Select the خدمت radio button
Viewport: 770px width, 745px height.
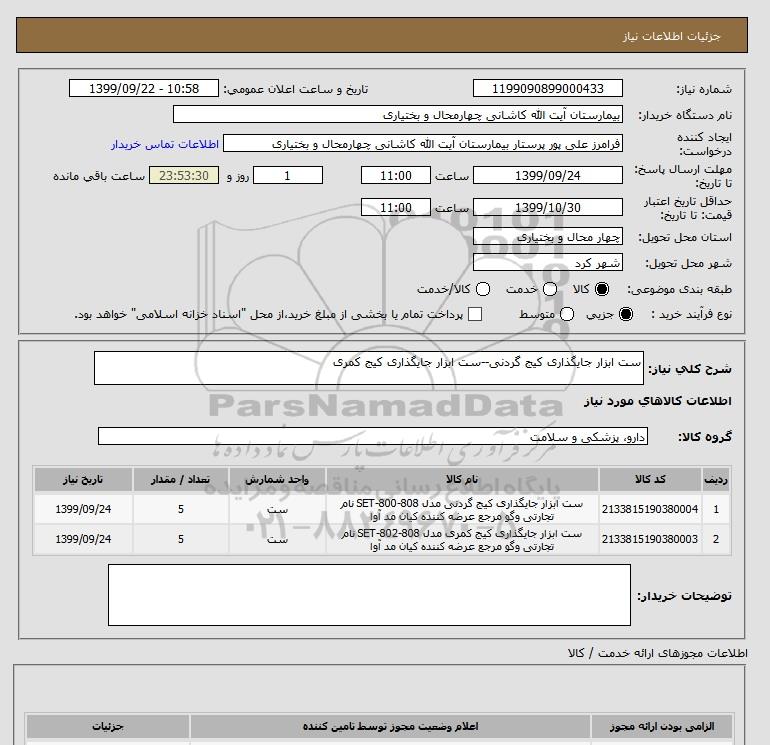click(x=550, y=289)
